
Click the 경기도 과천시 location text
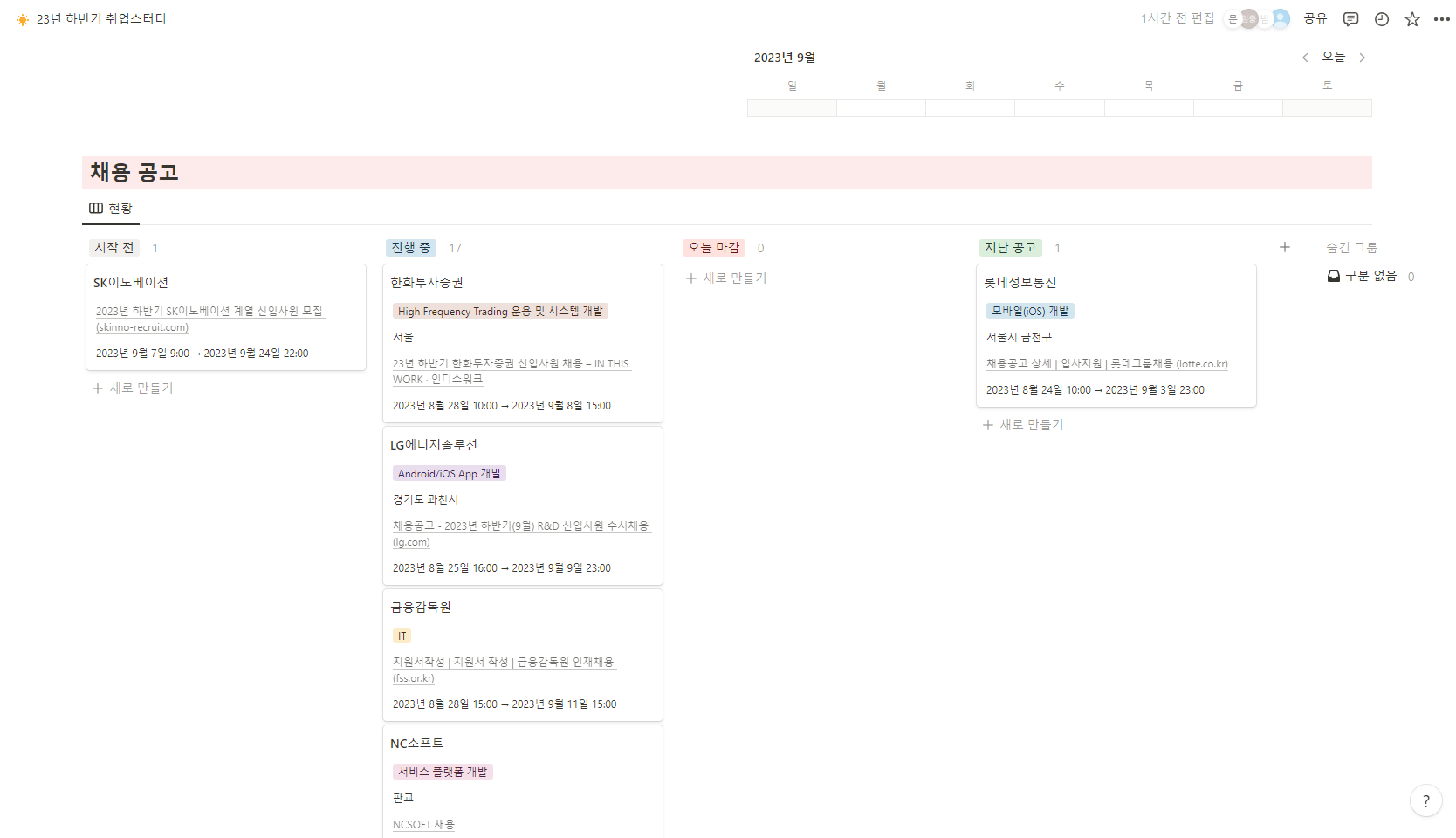pyautogui.click(x=425, y=500)
